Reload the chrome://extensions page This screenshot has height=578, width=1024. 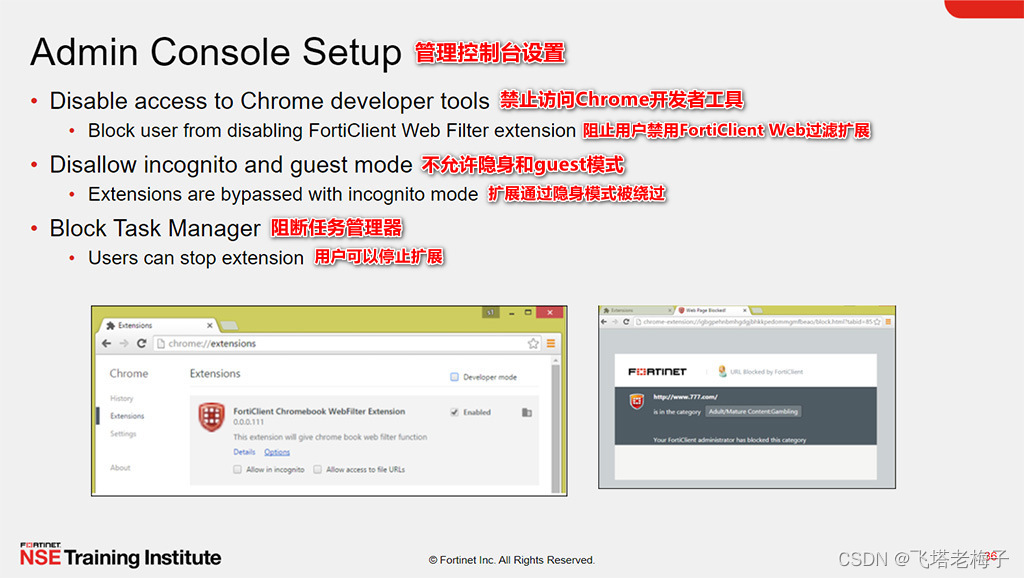point(141,344)
